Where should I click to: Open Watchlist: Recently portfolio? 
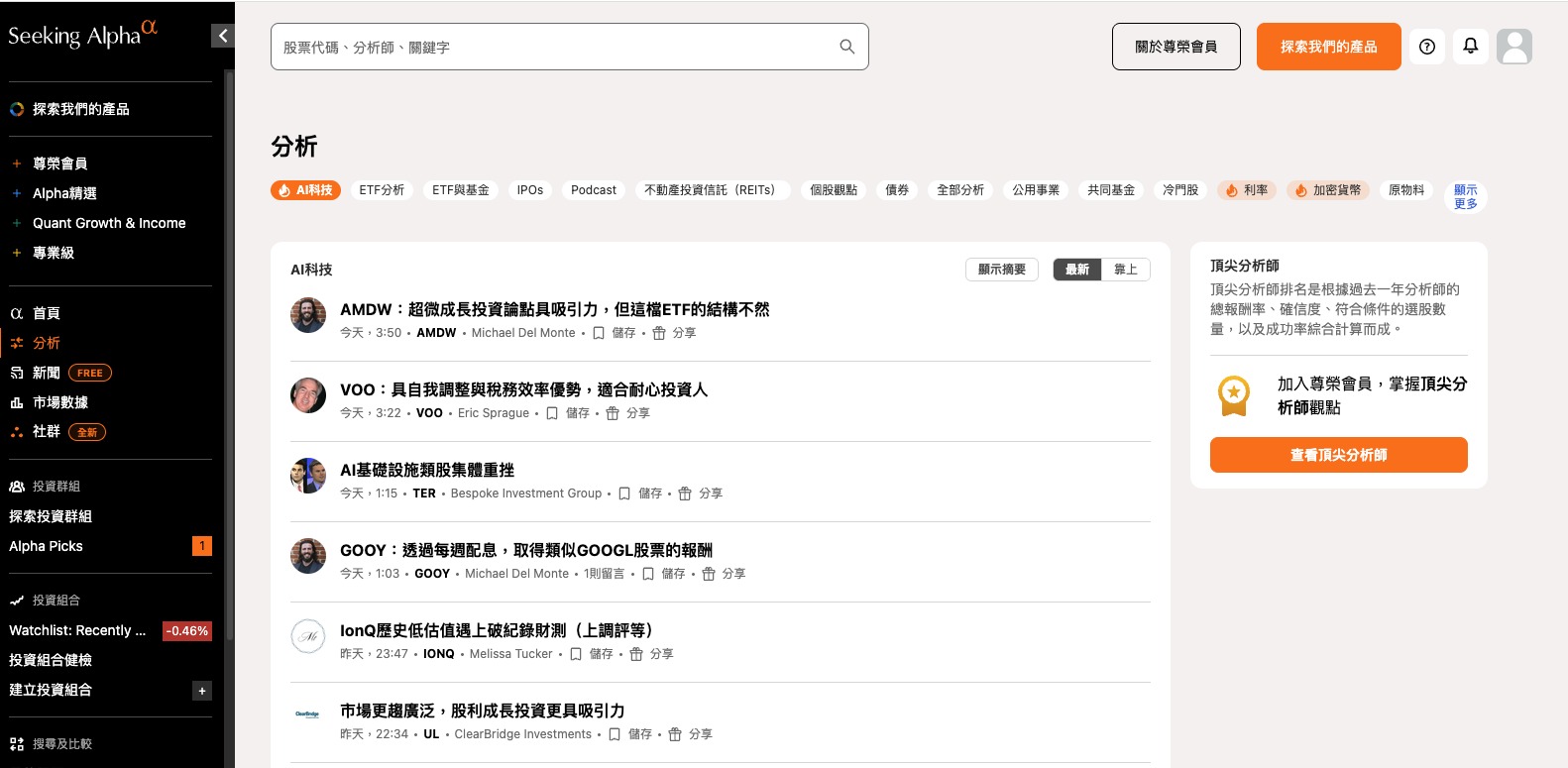pos(77,630)
